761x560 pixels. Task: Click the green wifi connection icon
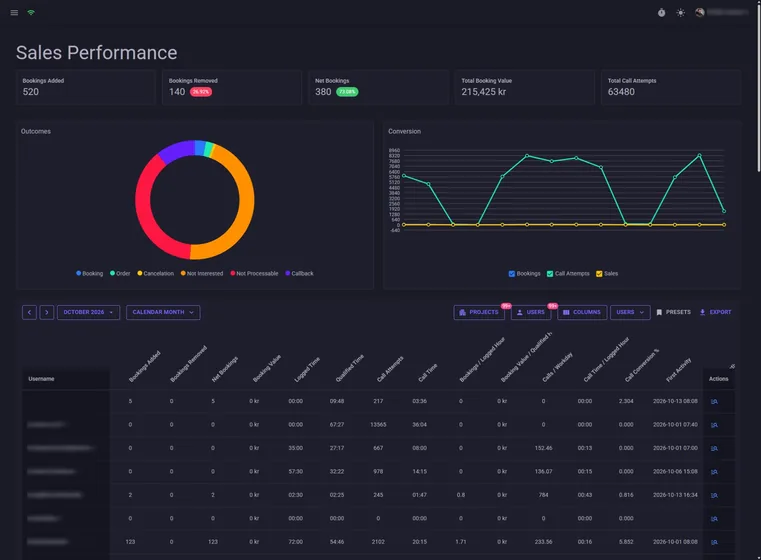[x=31, y=12]
